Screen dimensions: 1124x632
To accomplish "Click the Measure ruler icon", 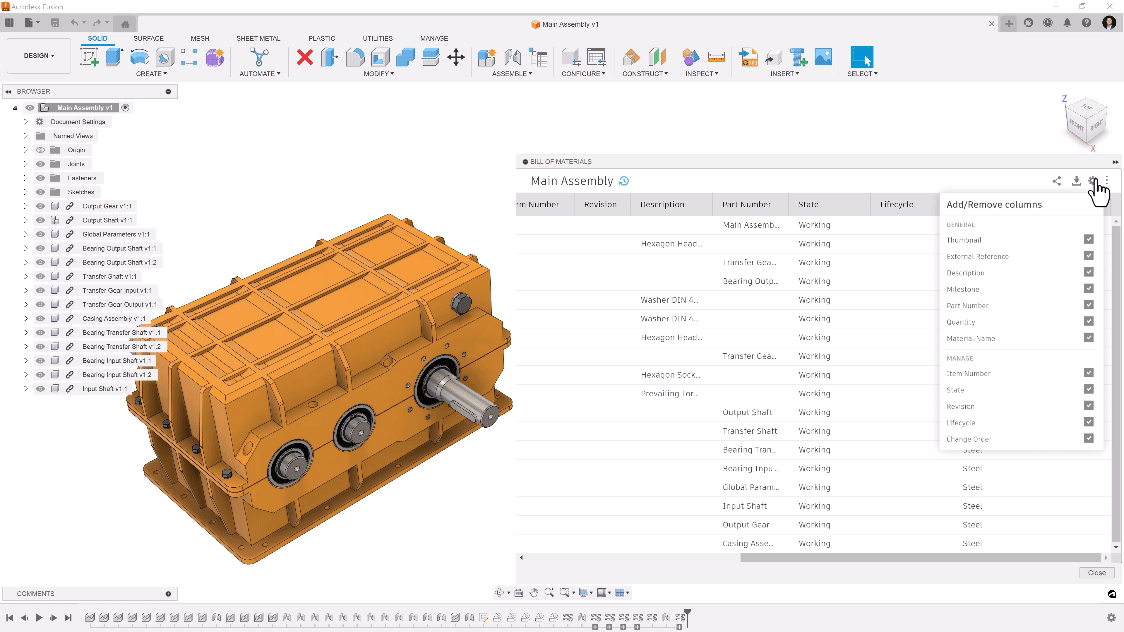I will tap(716, 57).
